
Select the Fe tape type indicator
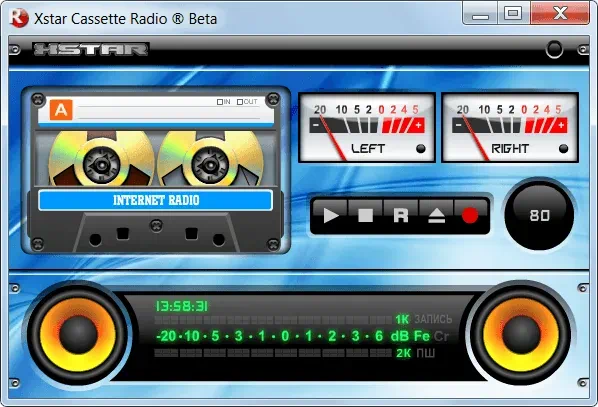(x=422, y=336)
